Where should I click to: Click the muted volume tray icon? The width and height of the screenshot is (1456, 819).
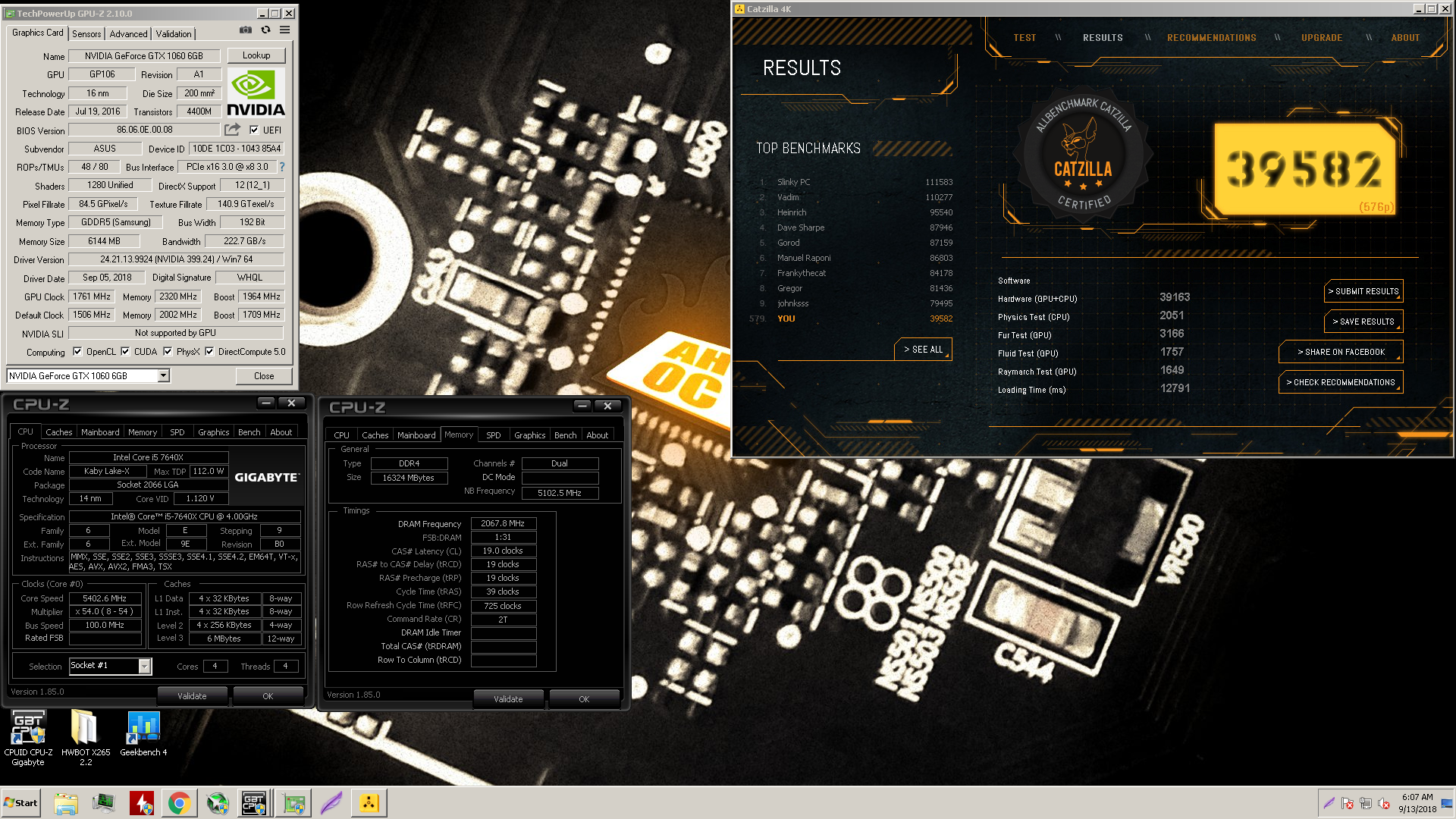(x=1384, y=803)
